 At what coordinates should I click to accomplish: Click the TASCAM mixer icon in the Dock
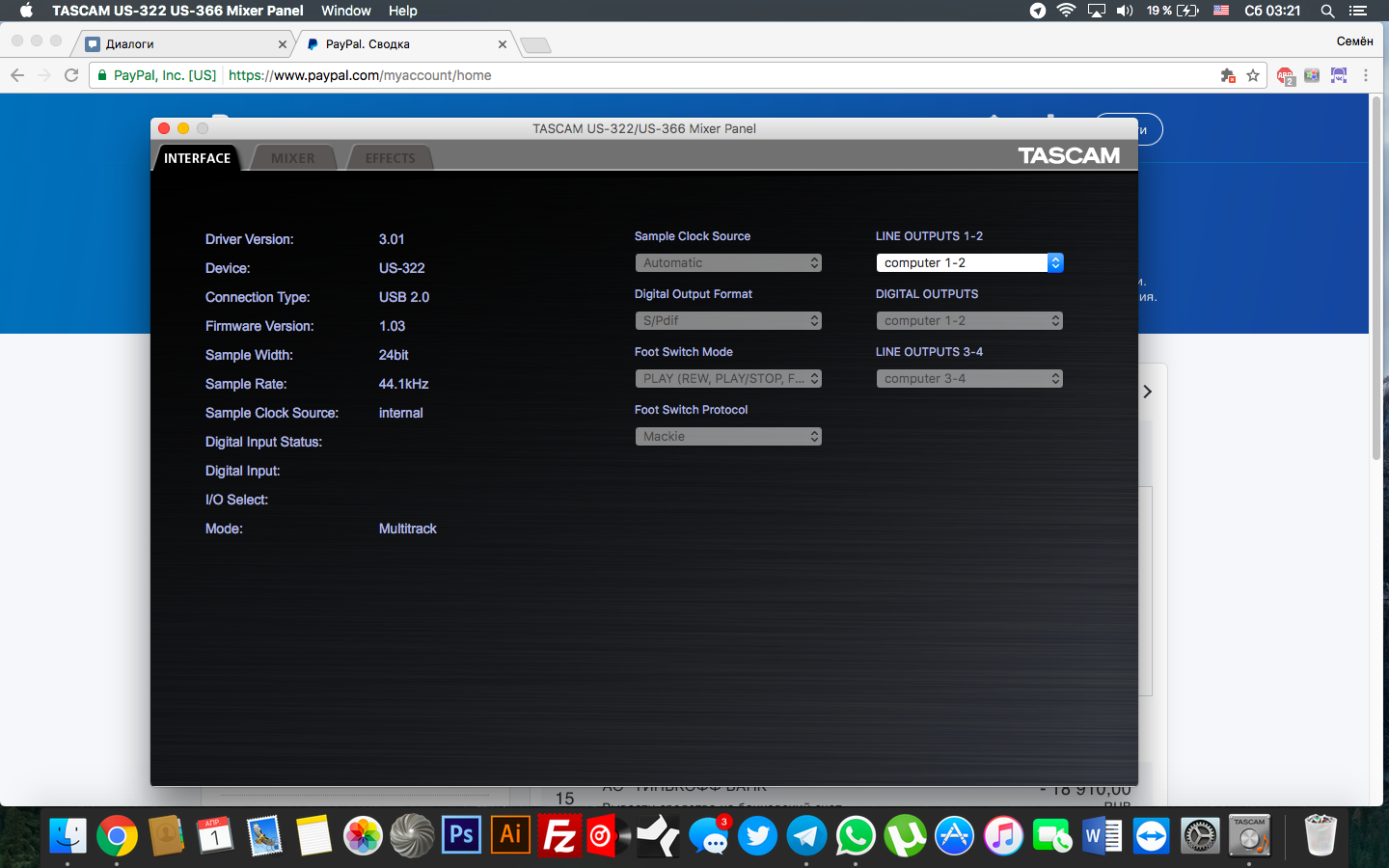(1249, 836)
